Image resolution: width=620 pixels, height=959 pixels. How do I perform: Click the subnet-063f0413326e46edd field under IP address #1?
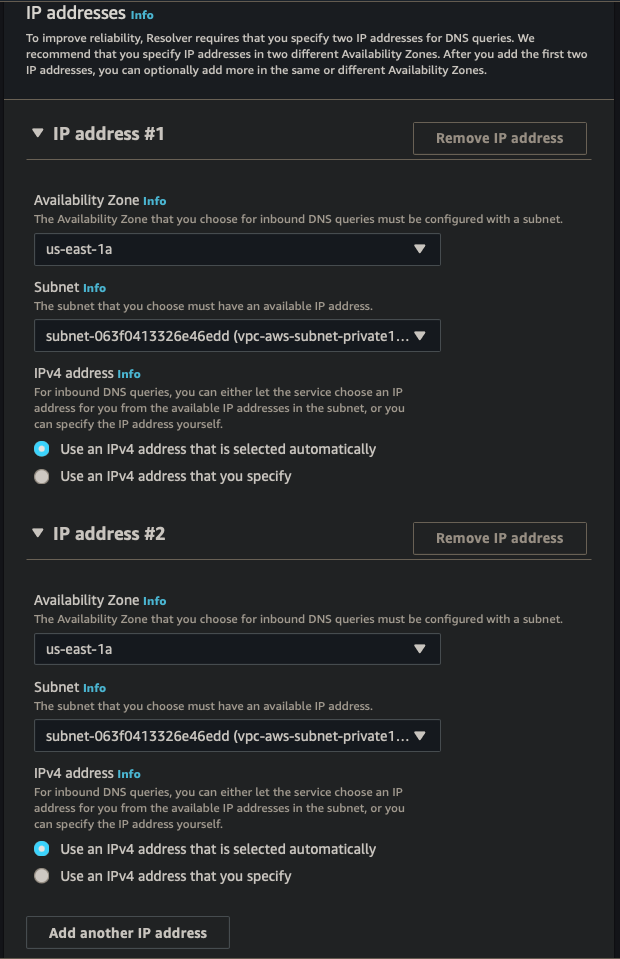pyautogui.click(x=237, y=335)
